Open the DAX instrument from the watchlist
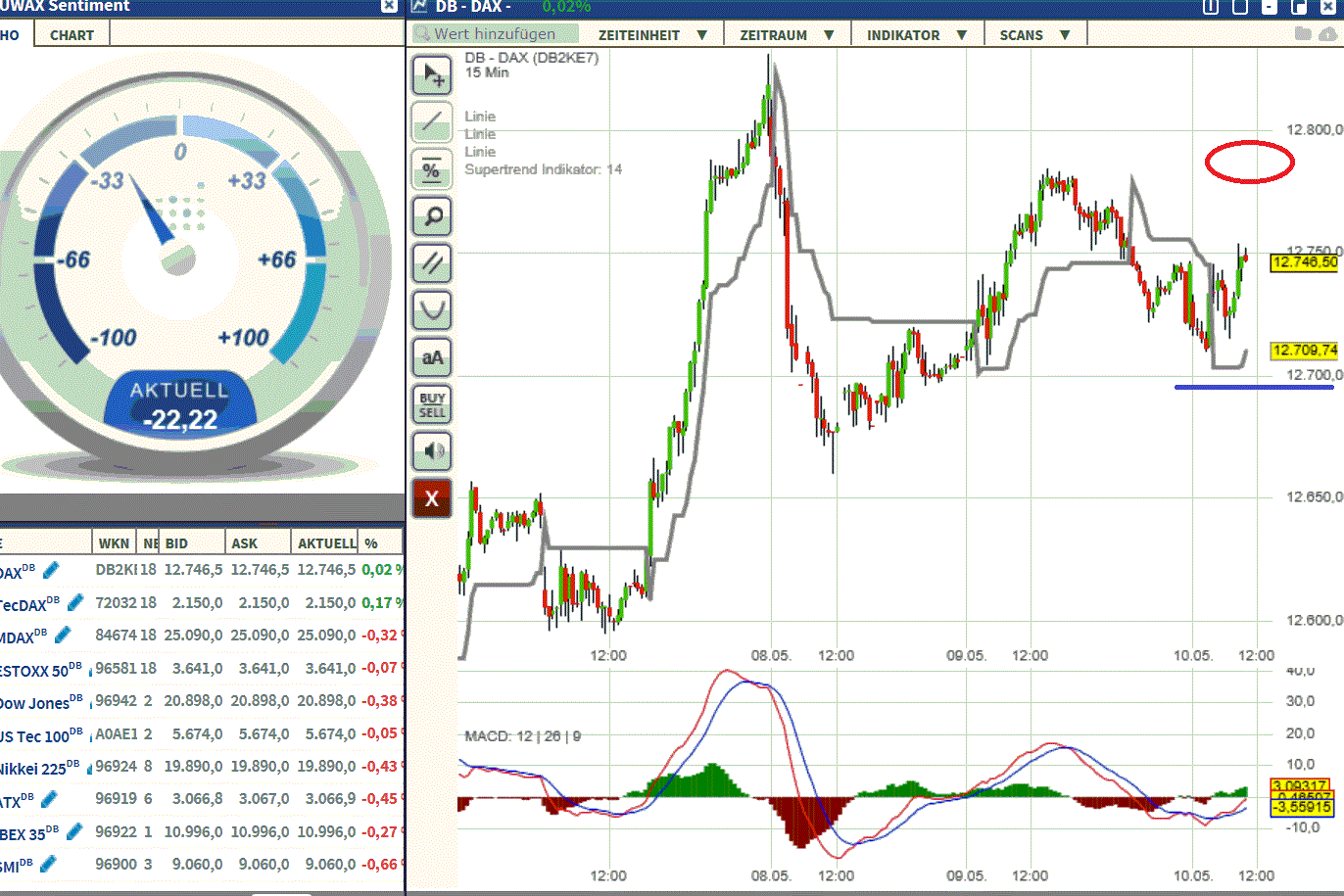The width and height of the screenshot is (1344, 896). click(x=14, y=570)
